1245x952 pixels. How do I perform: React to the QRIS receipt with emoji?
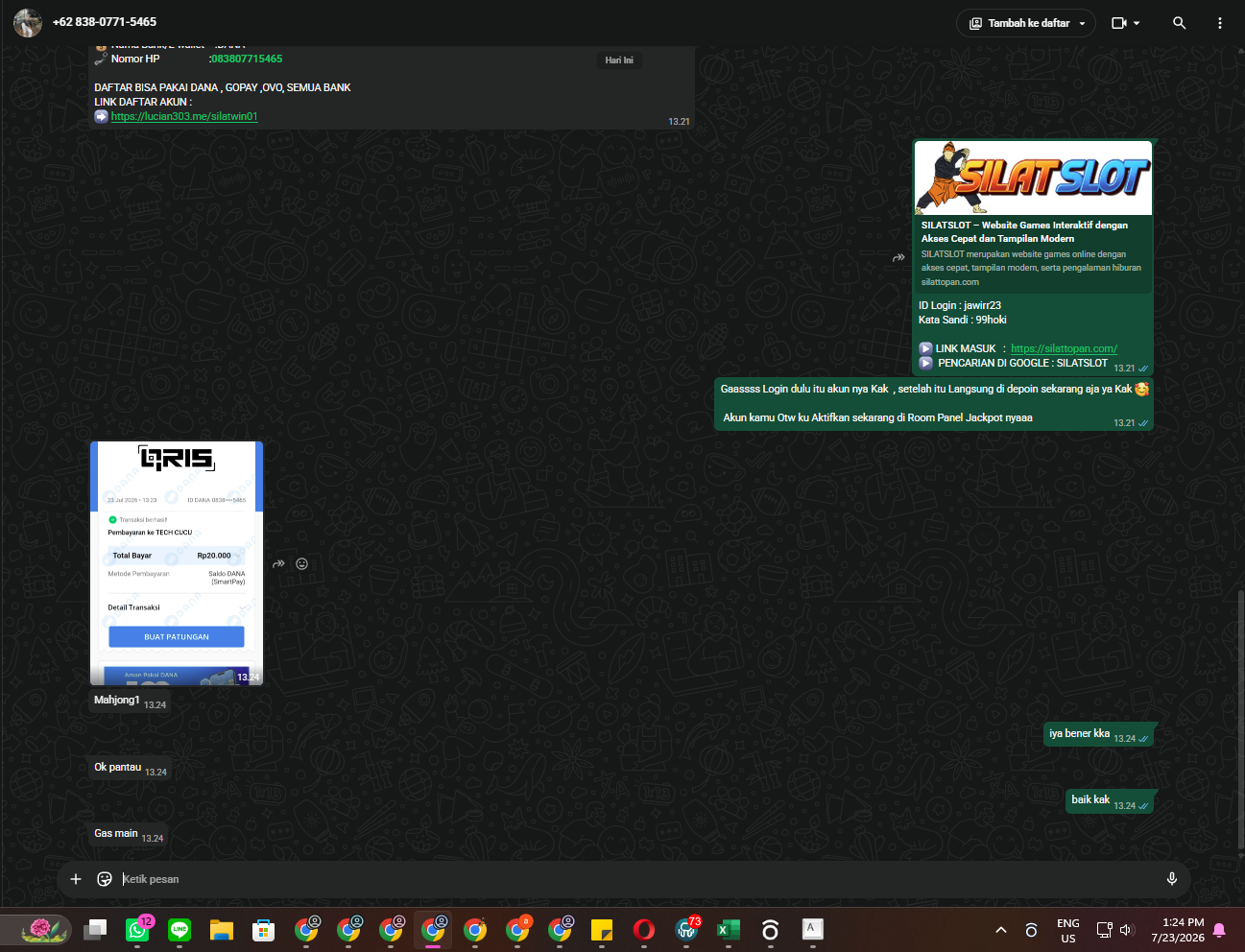[x=301, y=563]
